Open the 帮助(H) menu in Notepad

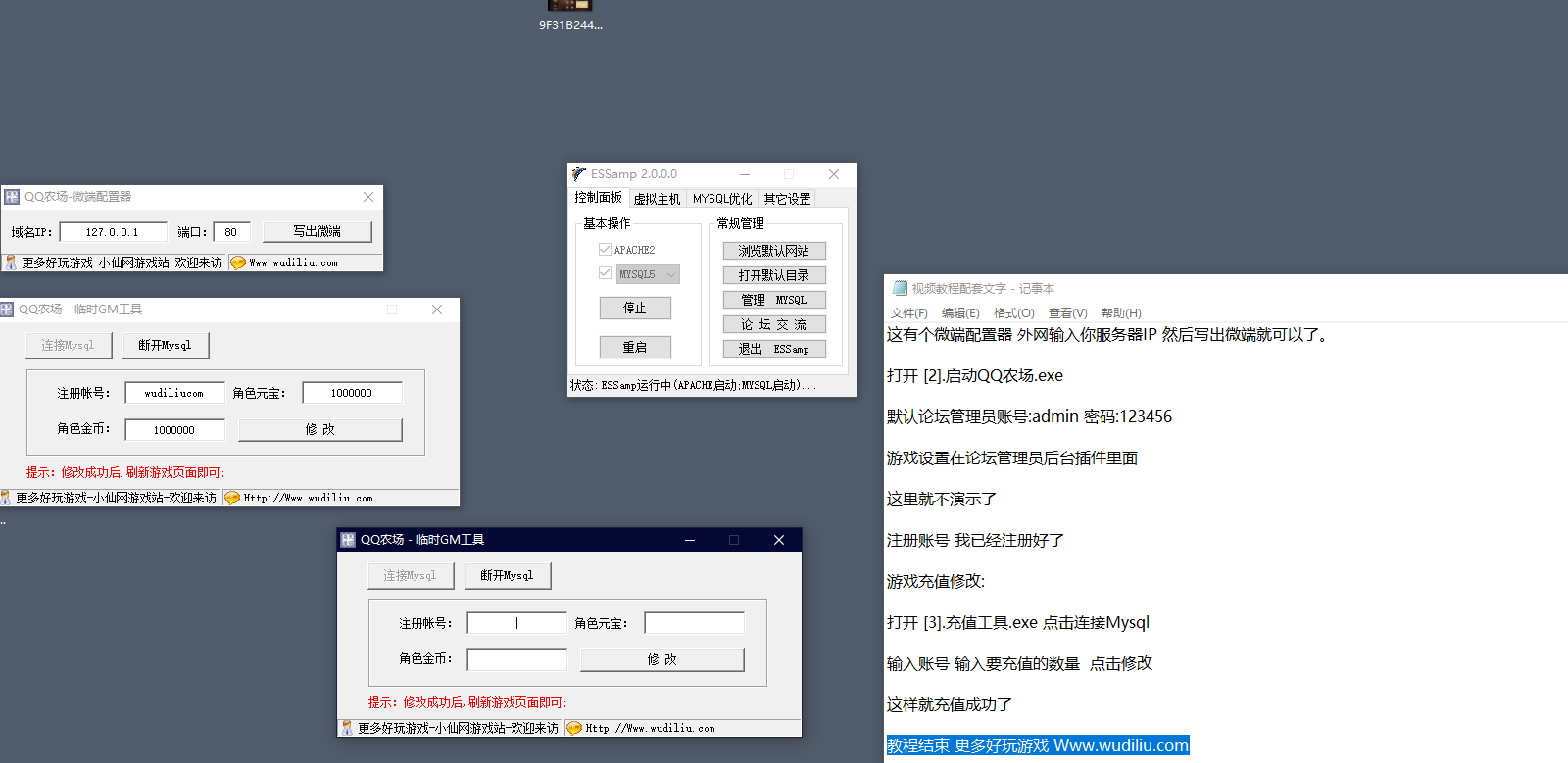click(x=1121, y=313)
